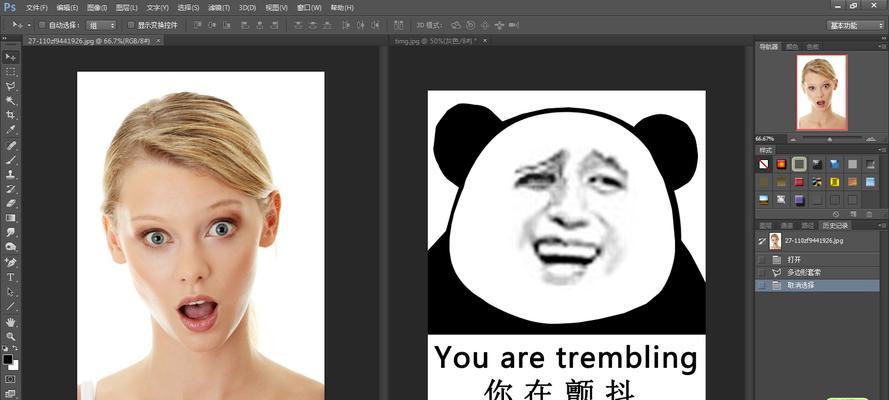Open the Navigator panel flyout menu
Image resolution: width=889 pixels, height=400 pixels.
882,46
